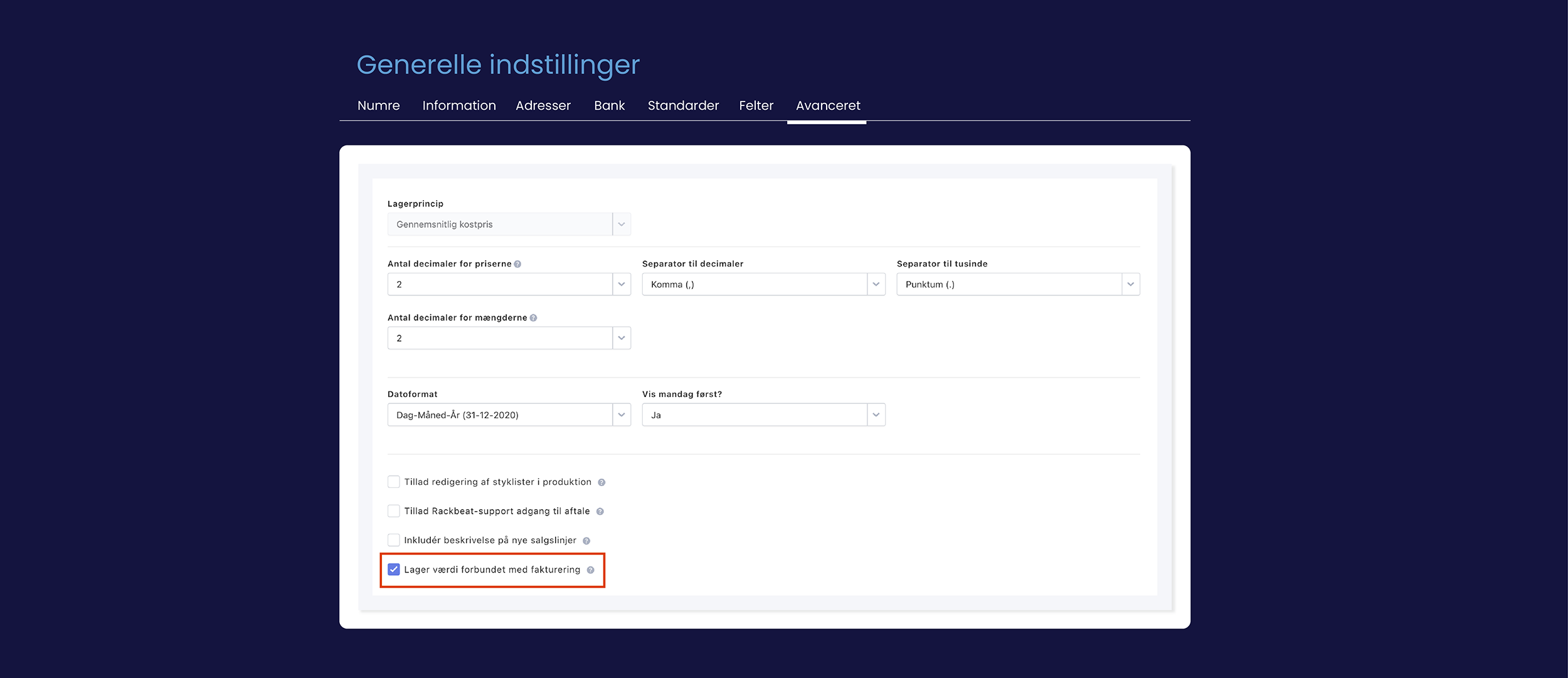Click the Separator til decimaler label

pyautogui.click(x=692, y=264)
